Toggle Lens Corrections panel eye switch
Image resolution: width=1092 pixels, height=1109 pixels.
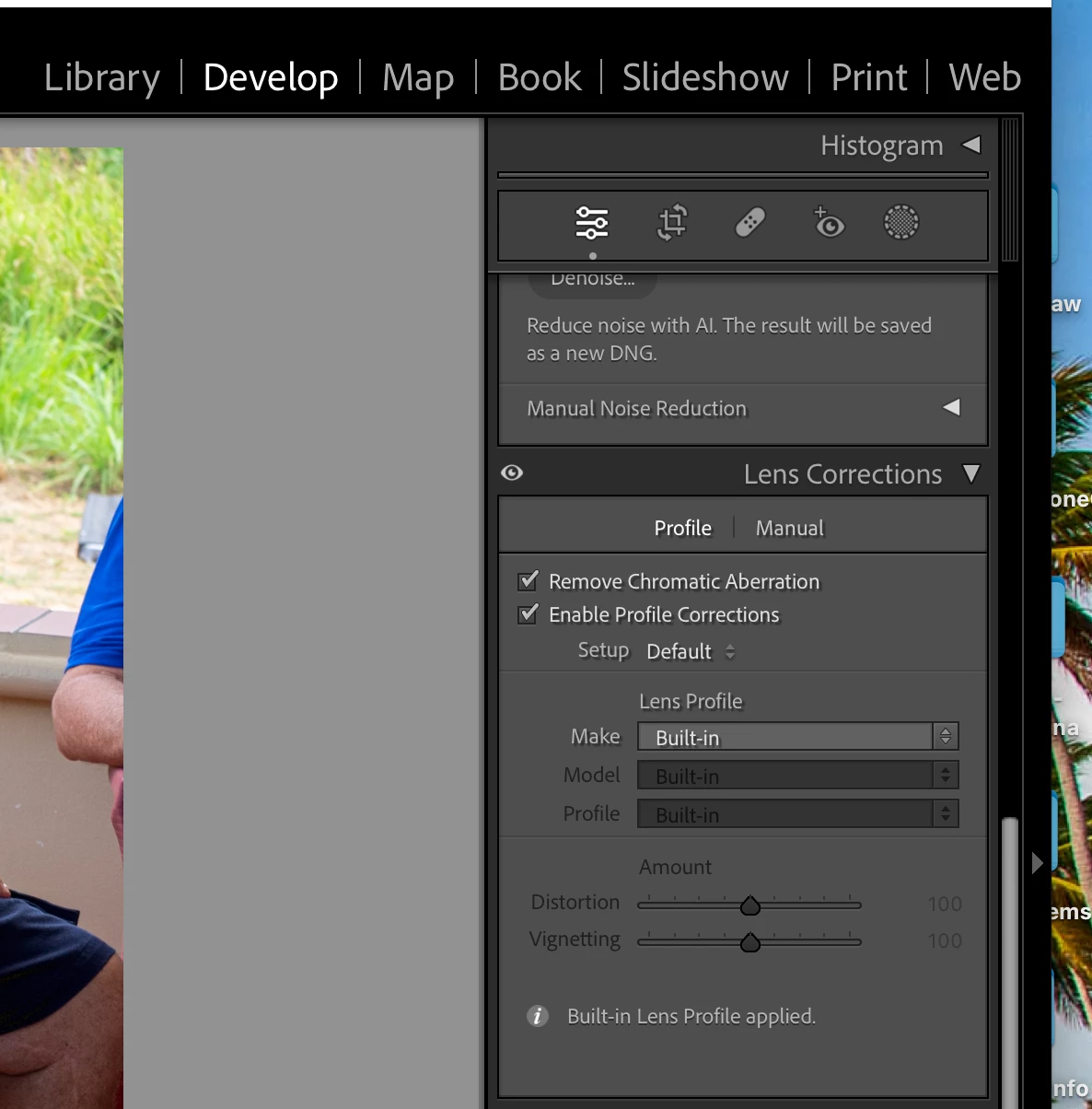click(512, 473)
